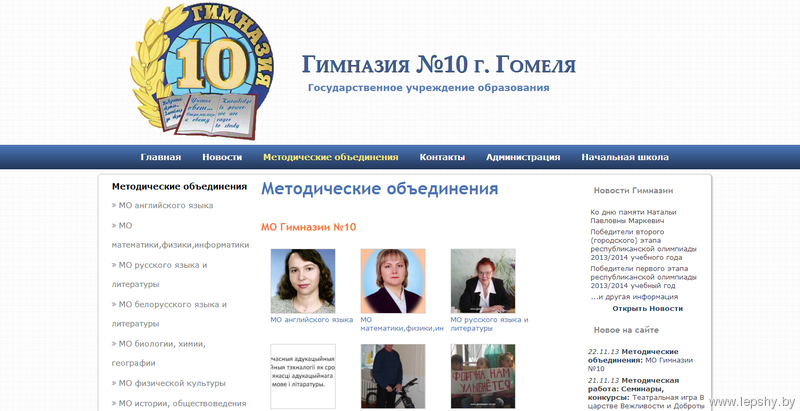
Task: Open caption link МО английского языка under photo
Action: pyautogui.click(x=312, y=320)
